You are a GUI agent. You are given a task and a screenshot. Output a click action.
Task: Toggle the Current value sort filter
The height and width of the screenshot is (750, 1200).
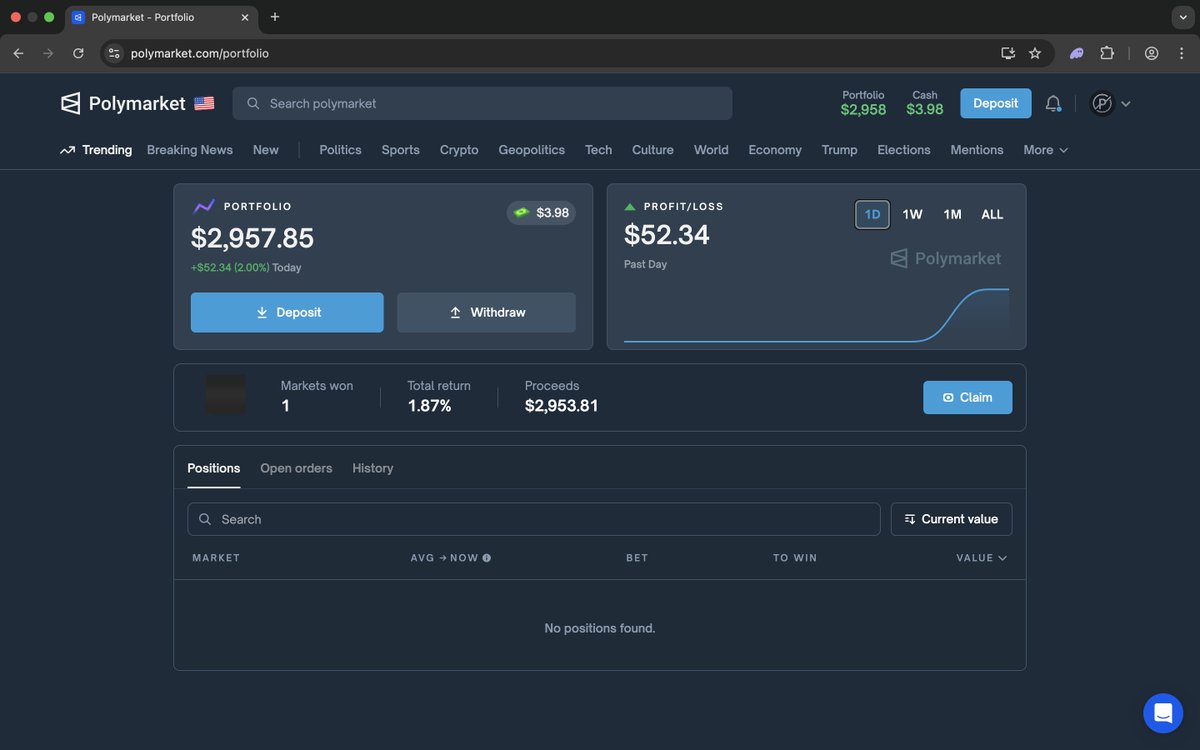[950, 519]
